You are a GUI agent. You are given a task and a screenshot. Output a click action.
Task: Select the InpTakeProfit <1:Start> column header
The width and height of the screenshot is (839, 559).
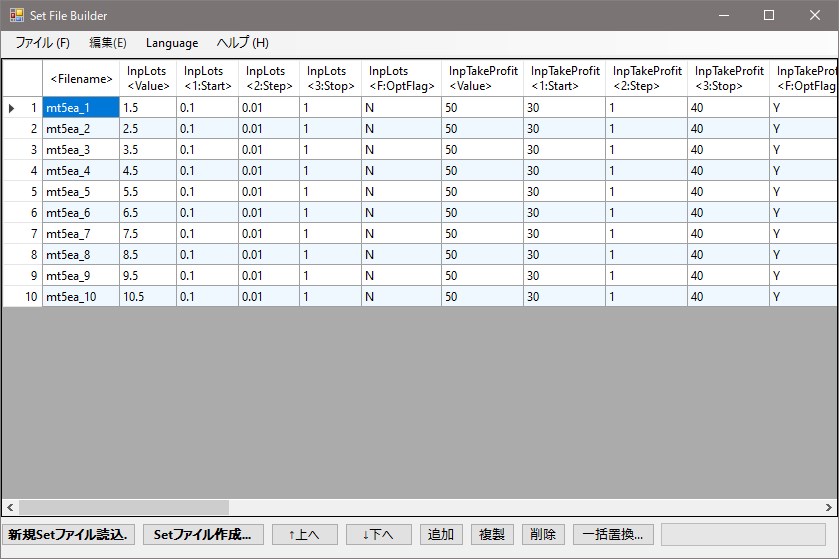pyautogui.click(x=565, y=79)
